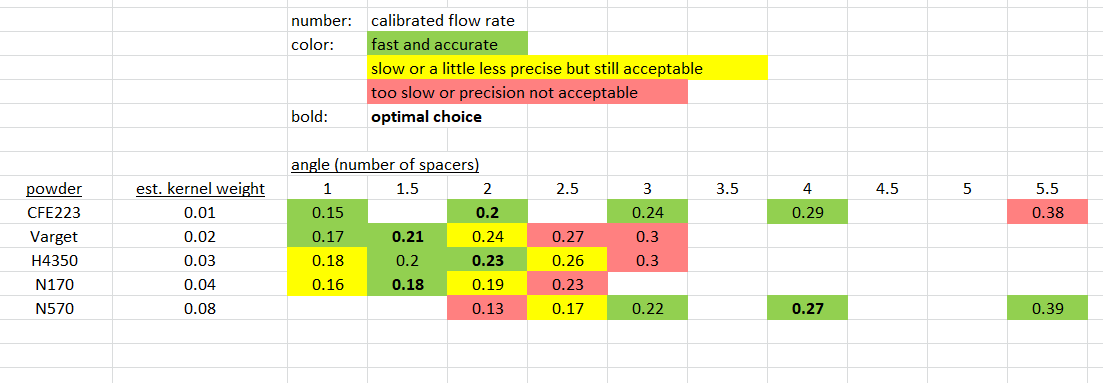Click the 'angle (number of spacers)' heading cell
The height and width of the screenshot is (383, 1103).
(385, 166)
